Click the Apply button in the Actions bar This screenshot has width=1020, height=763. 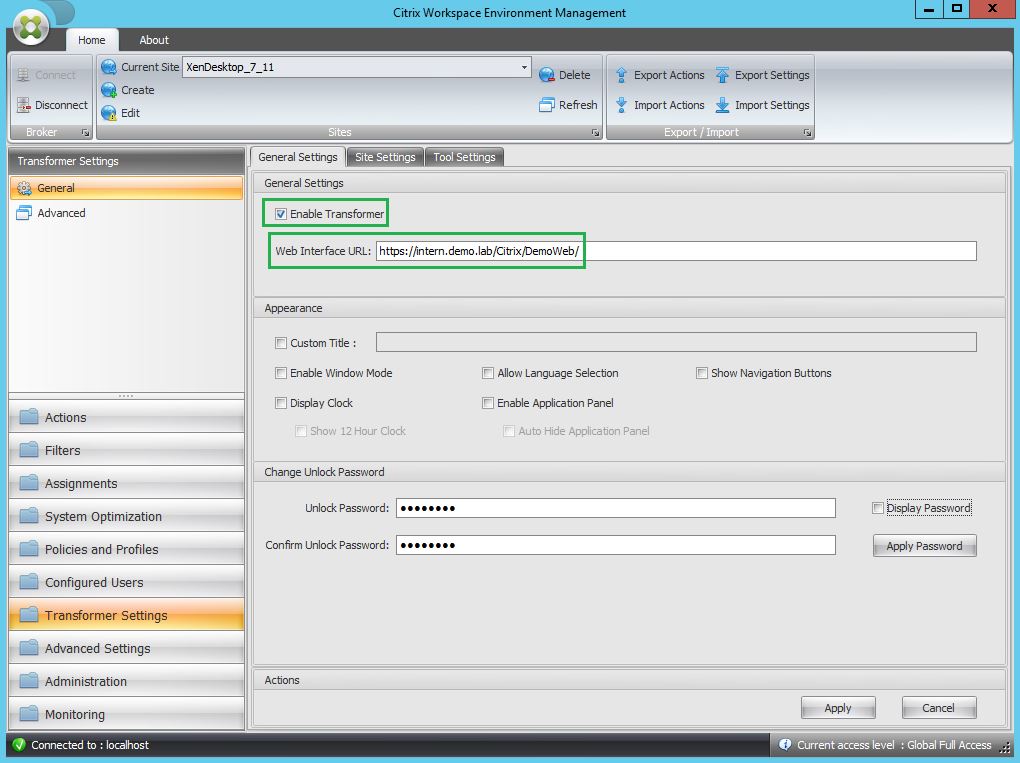tap(837, 707)
